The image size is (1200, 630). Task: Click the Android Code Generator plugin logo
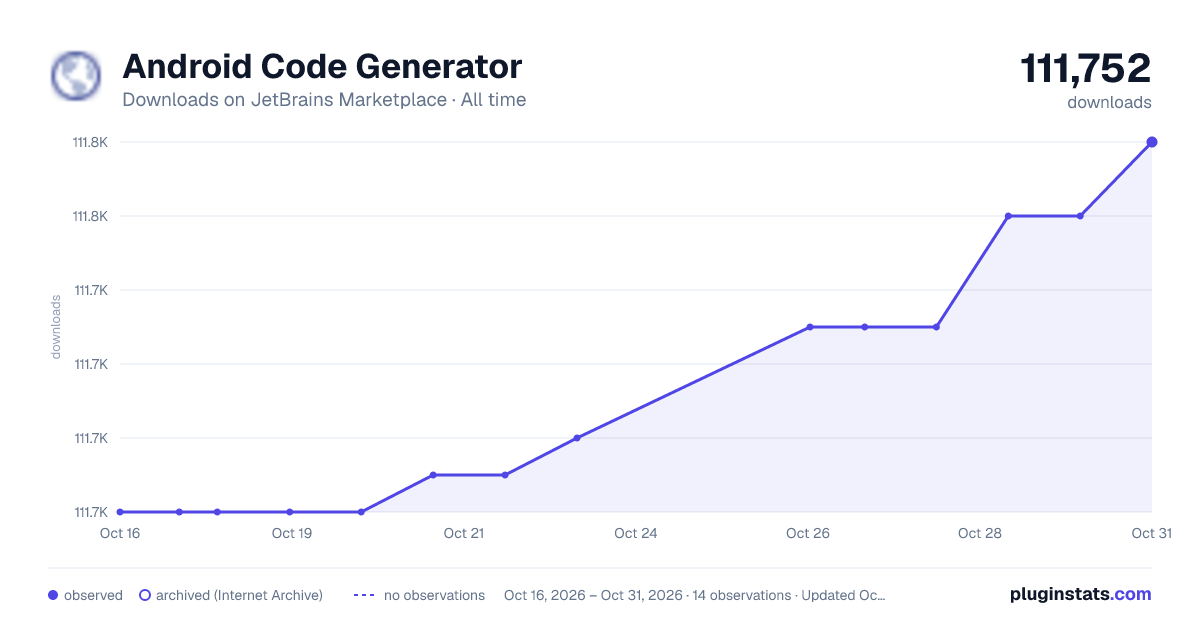[x=76, y=76]
